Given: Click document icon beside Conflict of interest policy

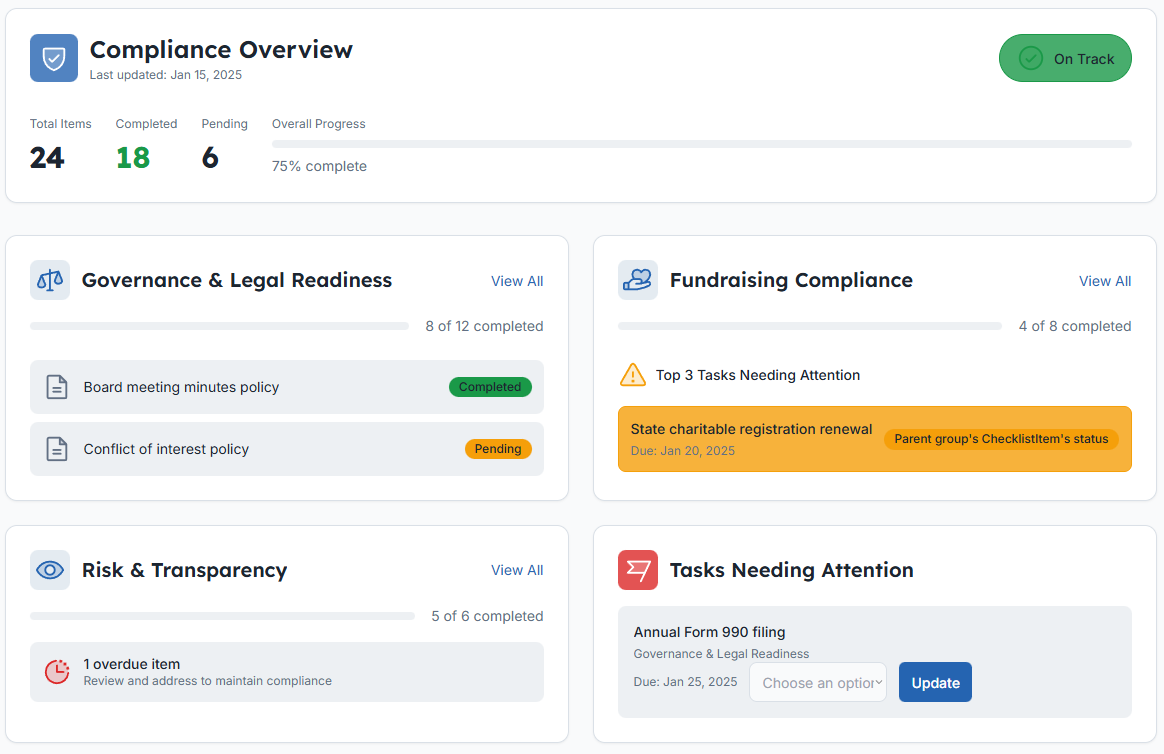Looking at the screenshot, I should click(x=57, y=449).
